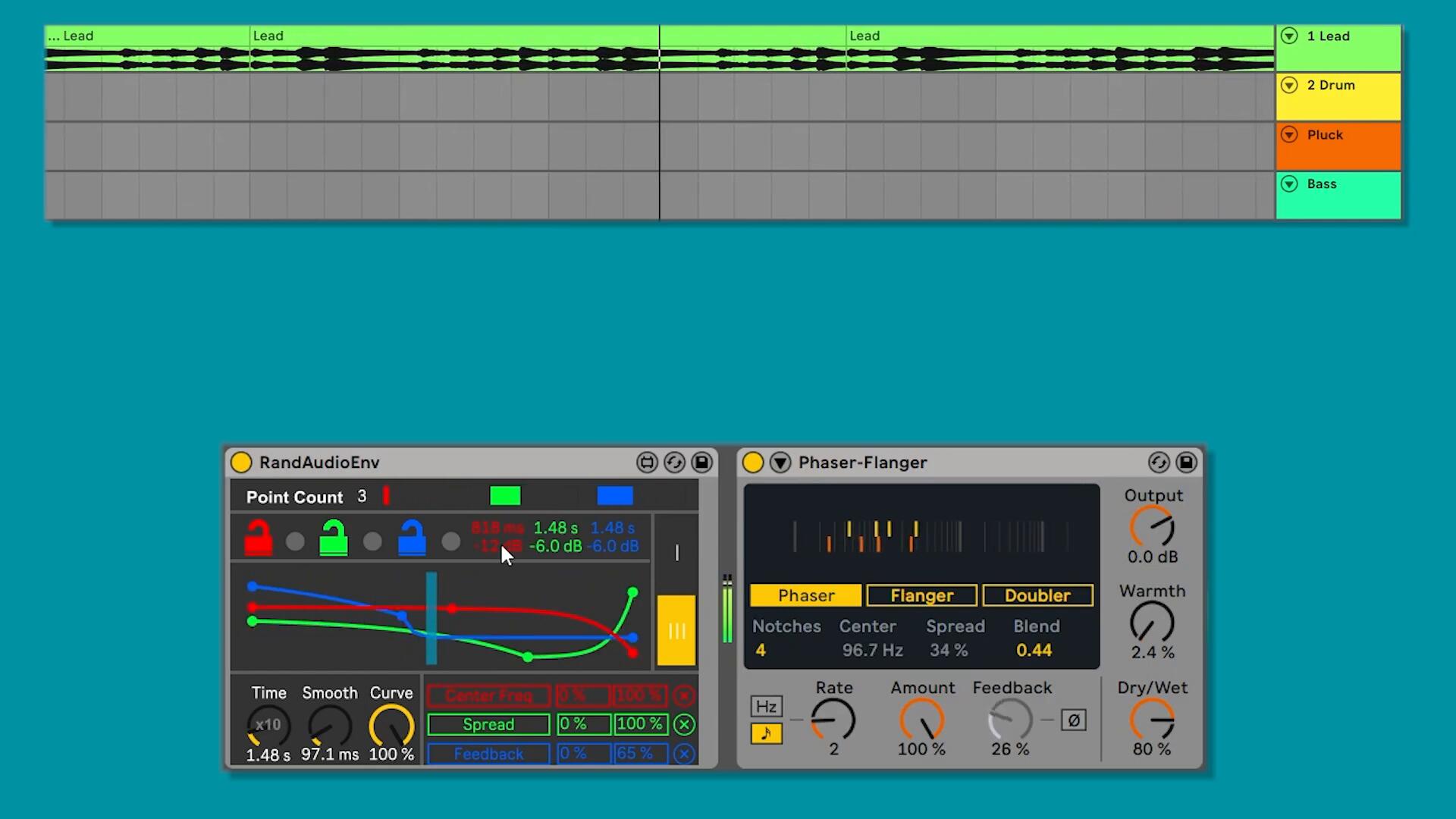This screenshot has width=1456, height=819.
Task: Click the blue unlocked padlock icon
Action: [412, 538]
